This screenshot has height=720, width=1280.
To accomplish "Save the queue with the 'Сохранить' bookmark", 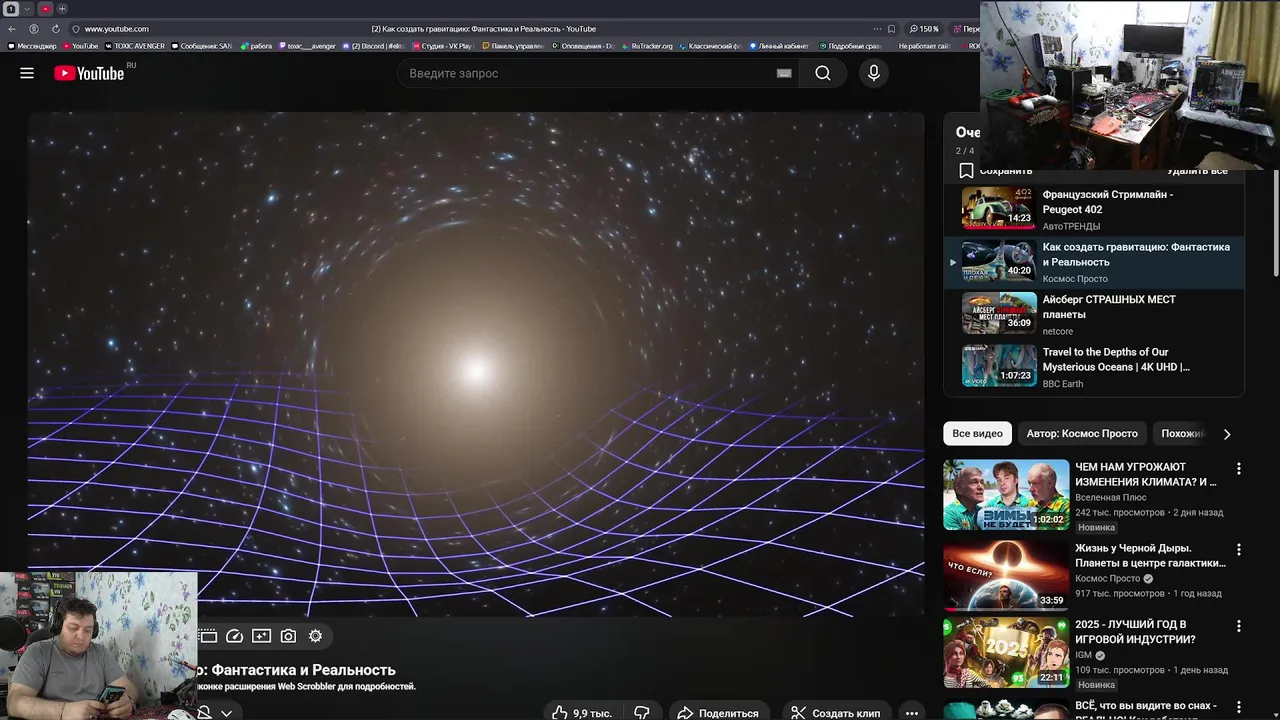I will click(995, 171).
